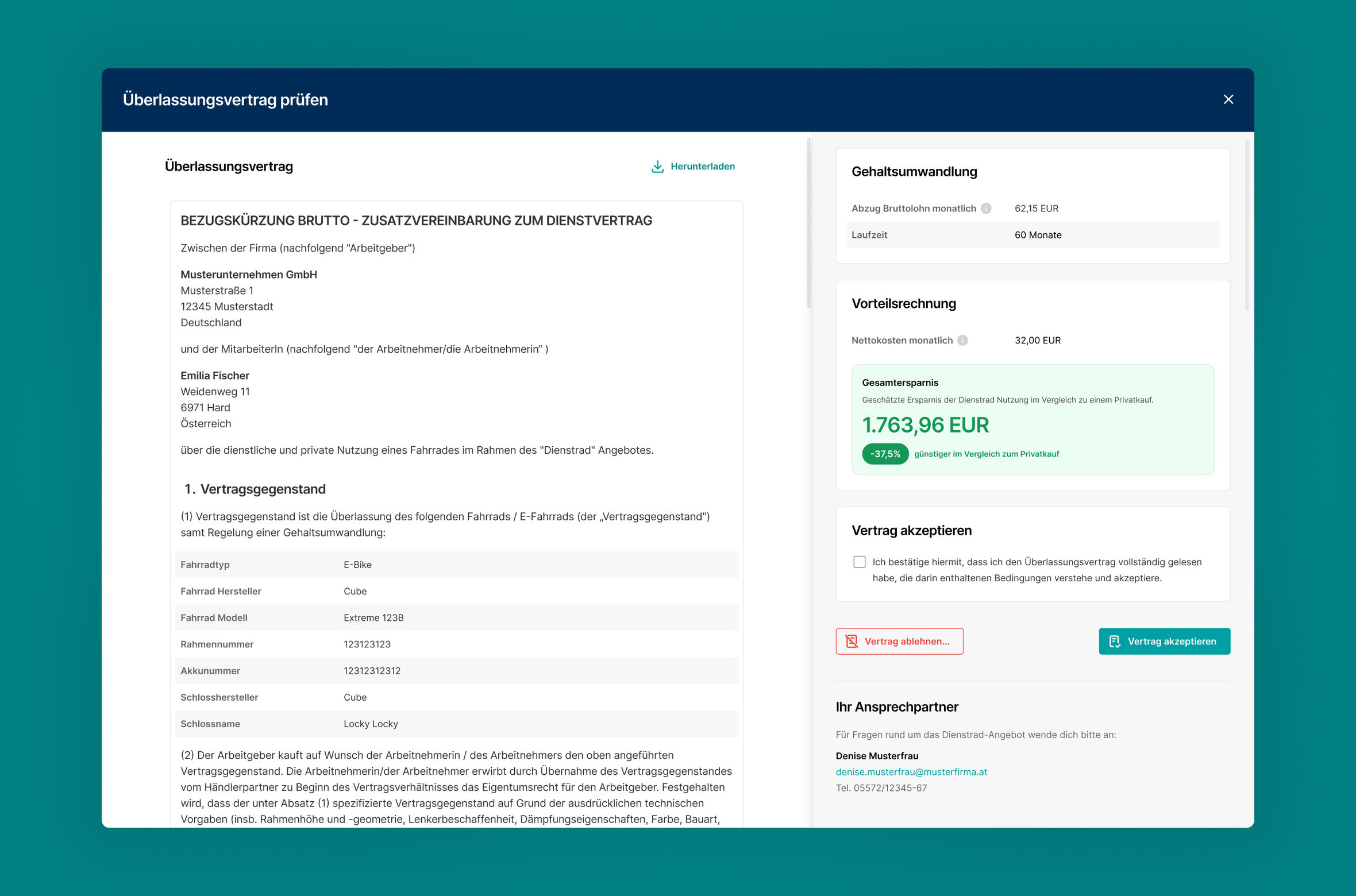
Task: Select the 1.763,96 EUR savings amount
Action: click(925, 425)
